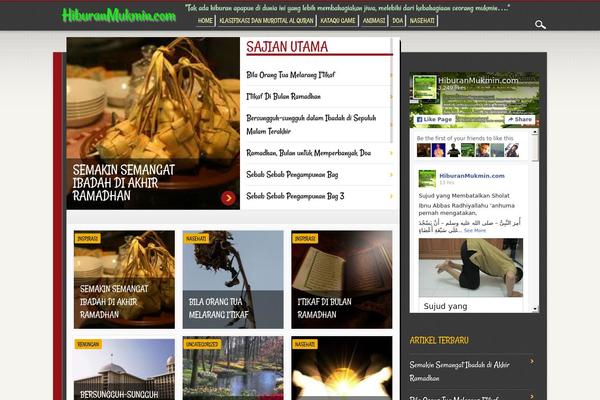Click red arrow button on featured slide
Viewport: 600px width, 400px height.
click(228, 198)
